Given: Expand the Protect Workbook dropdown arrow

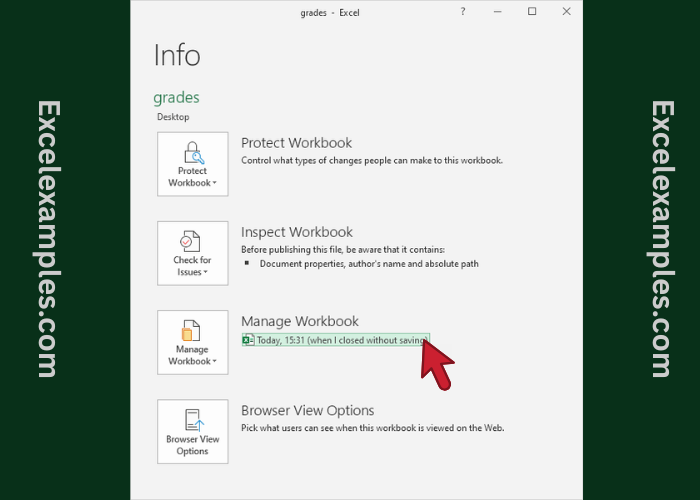Looking at the screenshot, I should point(214,184).
